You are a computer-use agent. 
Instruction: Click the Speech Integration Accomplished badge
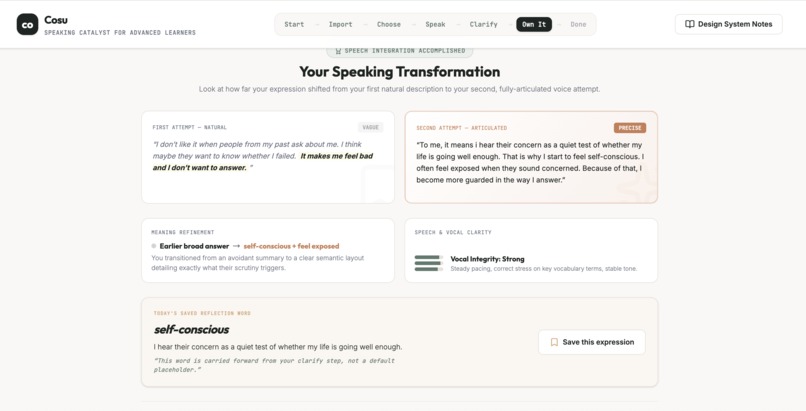pyautogui.click(x=399, y=51)
